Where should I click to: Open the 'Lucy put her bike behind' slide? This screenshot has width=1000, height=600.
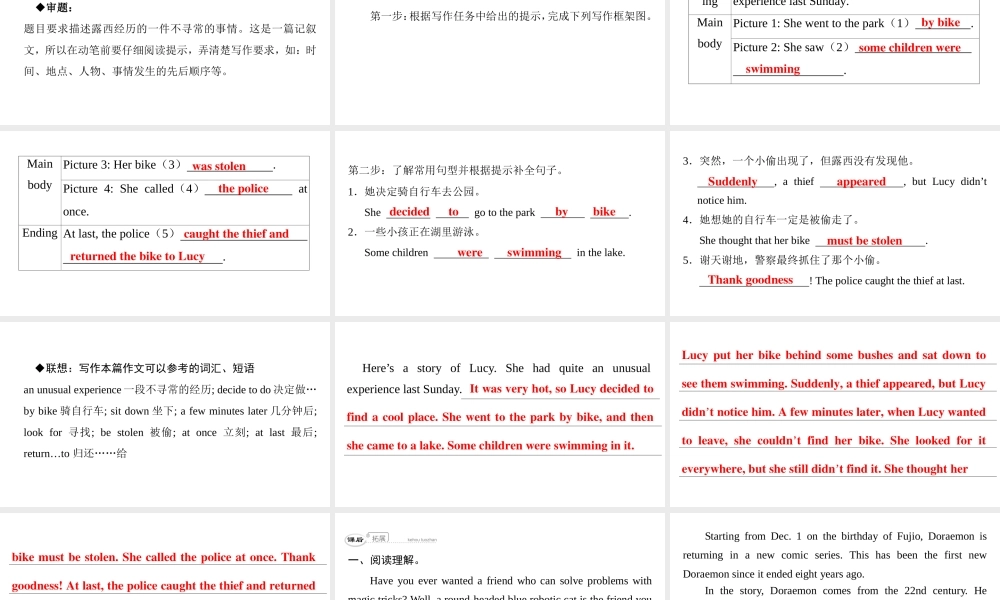point(835,414)
